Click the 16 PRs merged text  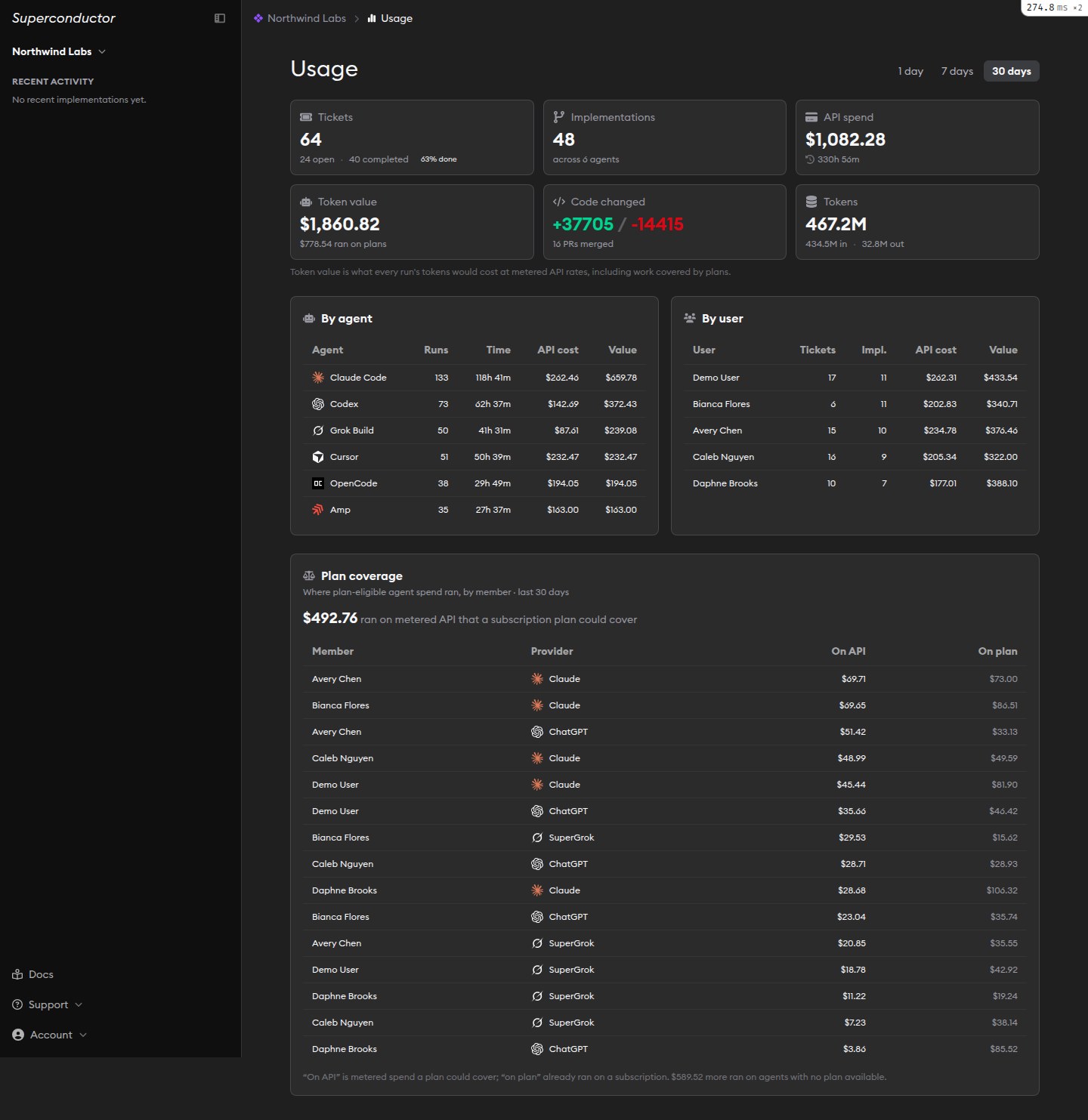pos(583,244)
